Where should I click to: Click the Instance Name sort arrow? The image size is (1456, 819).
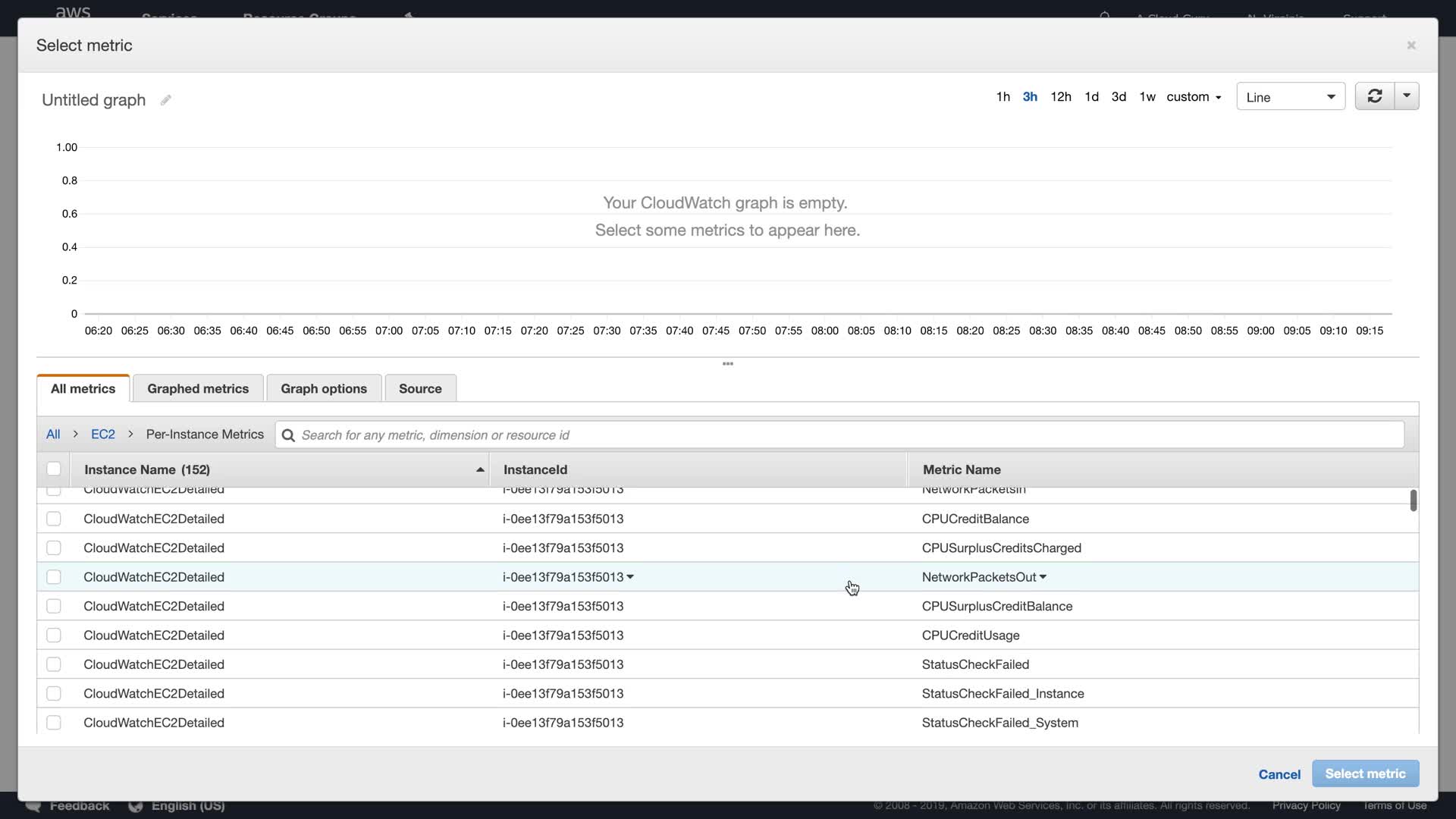tap(480, 470)
